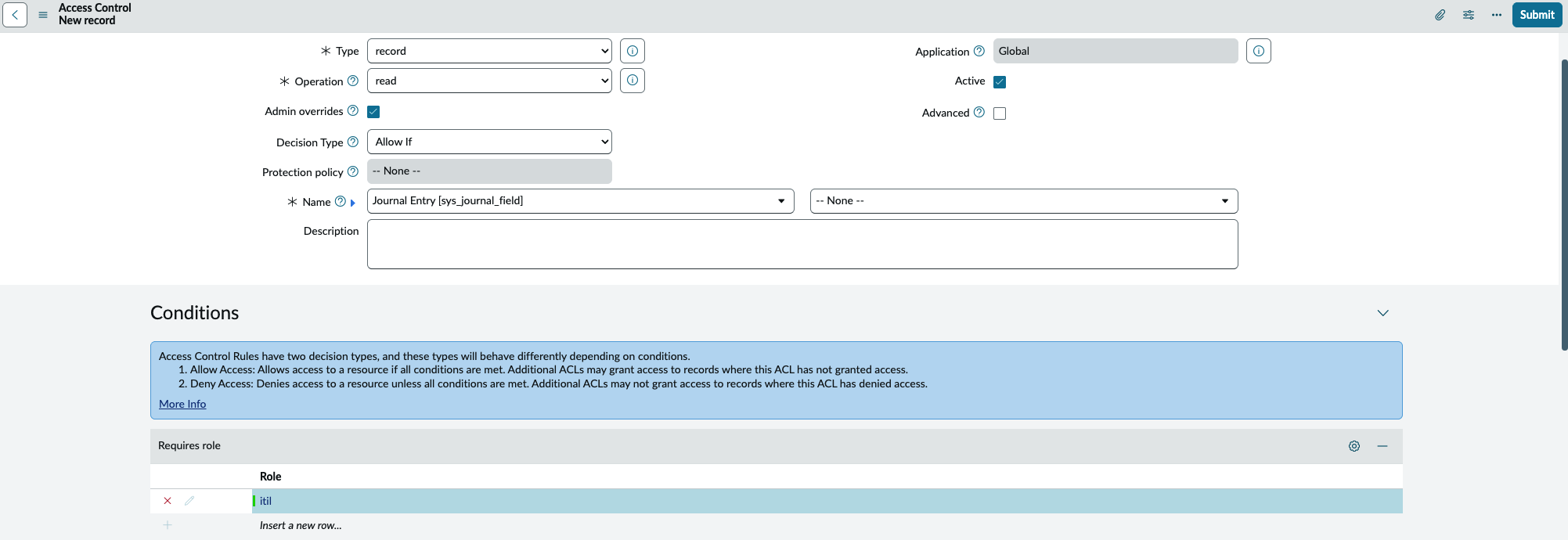Go back using the header arrow
This screenshot has width=1568, height=540.
pos(15,15)
